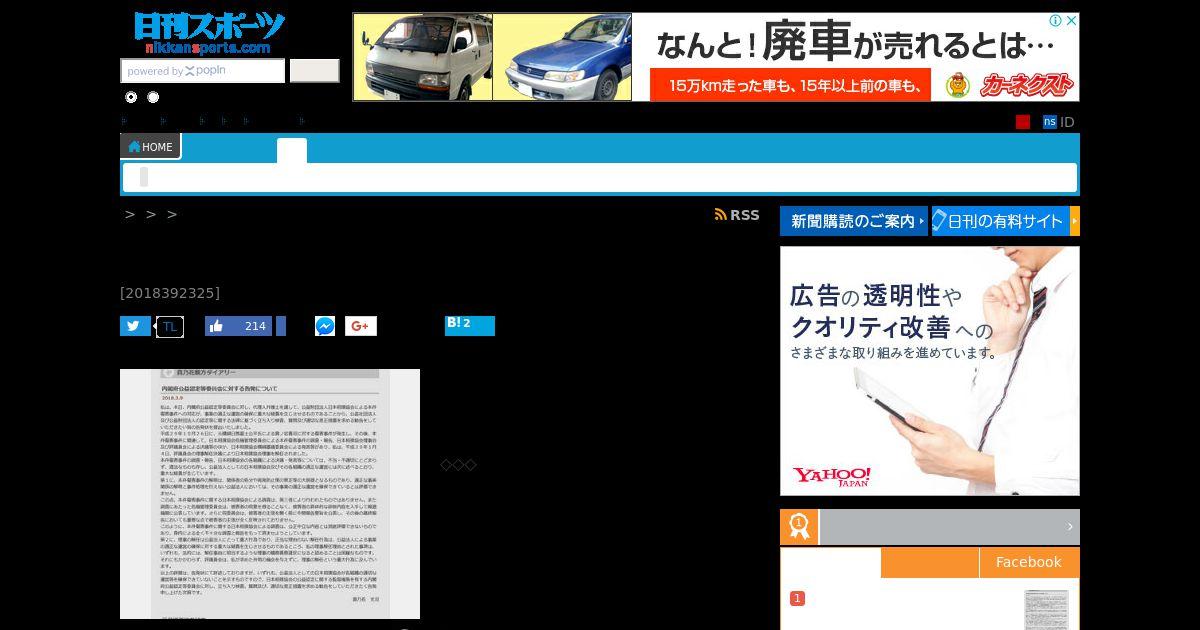Click the ranking ribbon medal icon

coord(799,527)
